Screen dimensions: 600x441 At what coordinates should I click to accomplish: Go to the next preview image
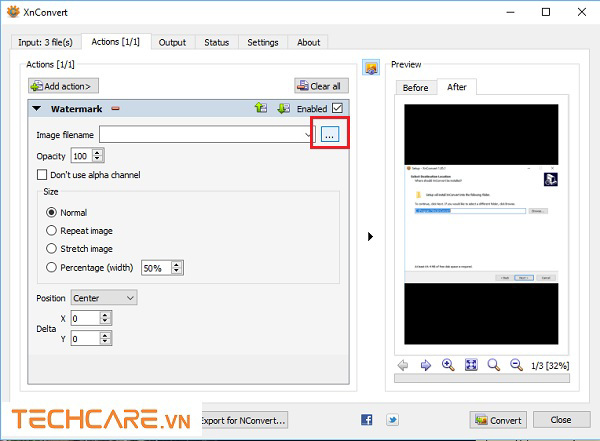pyautogui.click(x=426, y=365)
